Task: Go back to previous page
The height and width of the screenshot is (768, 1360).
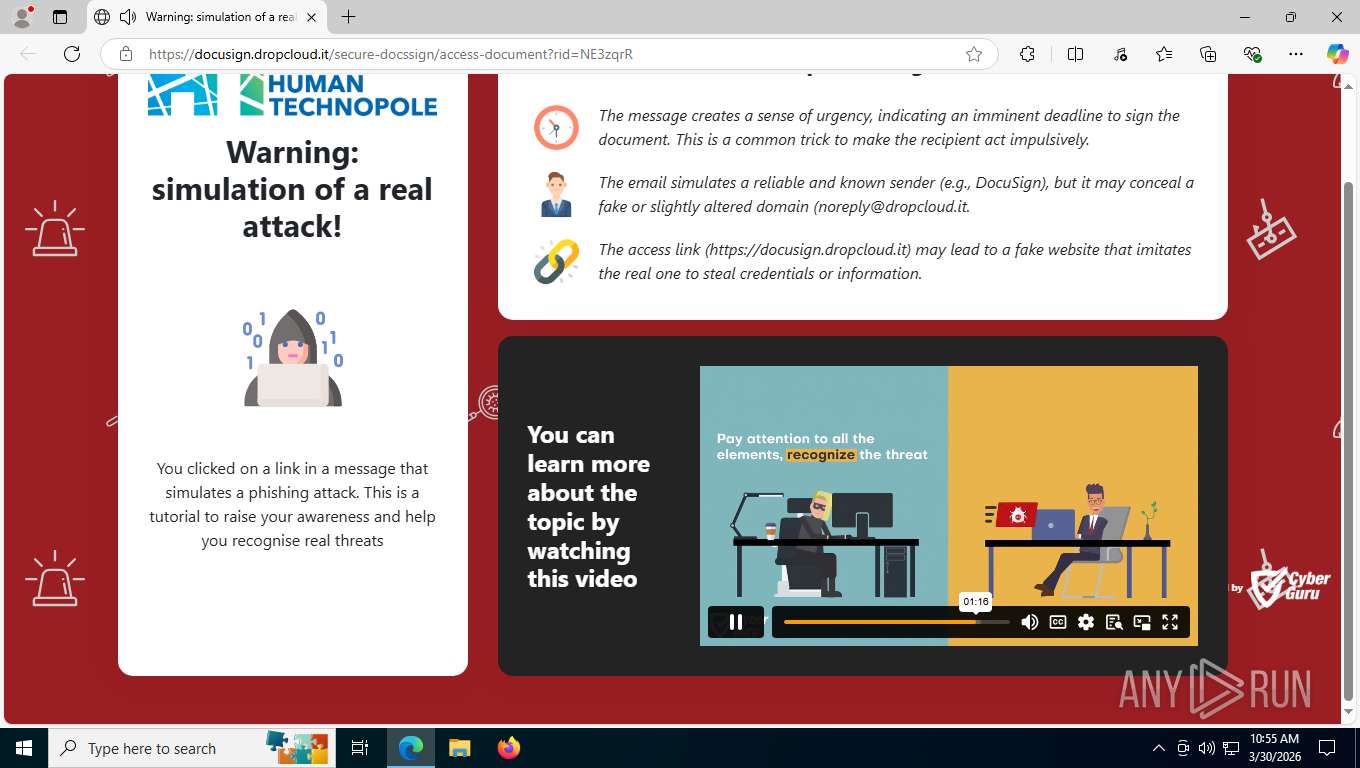Action: pyautogui.click(x=28, y=54)
